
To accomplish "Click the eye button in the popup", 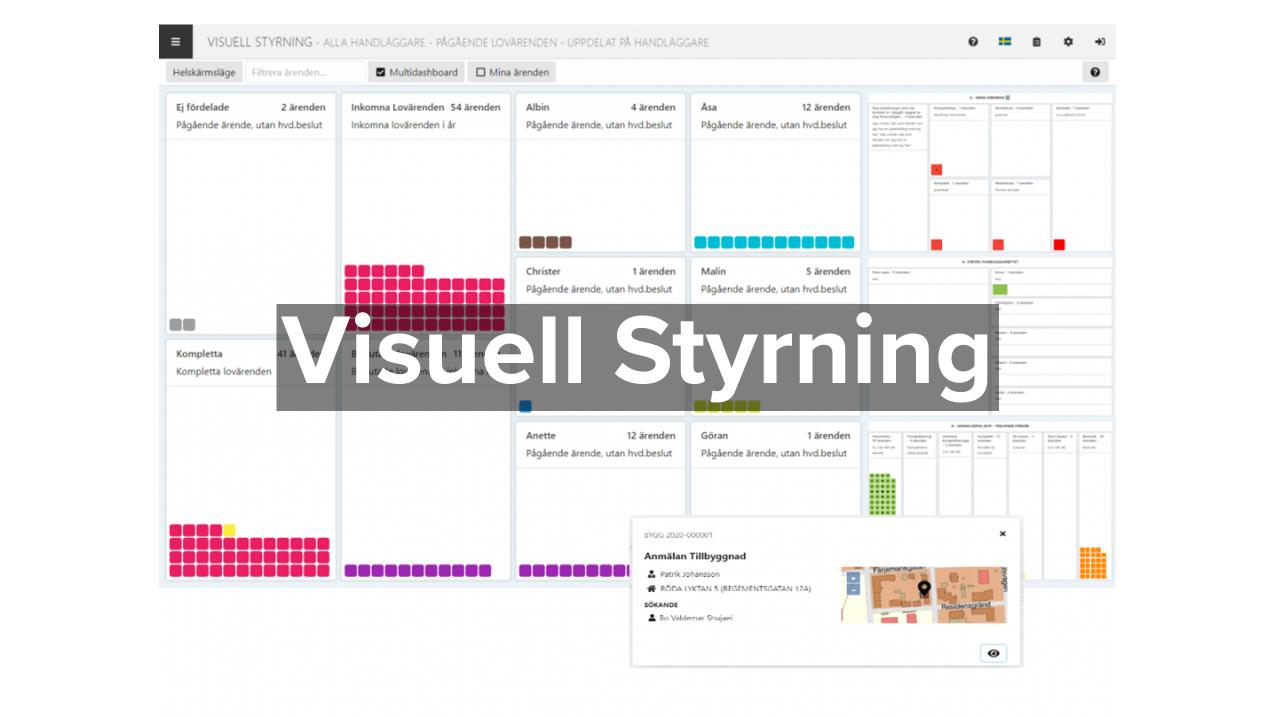I will [x=993, y=653].
